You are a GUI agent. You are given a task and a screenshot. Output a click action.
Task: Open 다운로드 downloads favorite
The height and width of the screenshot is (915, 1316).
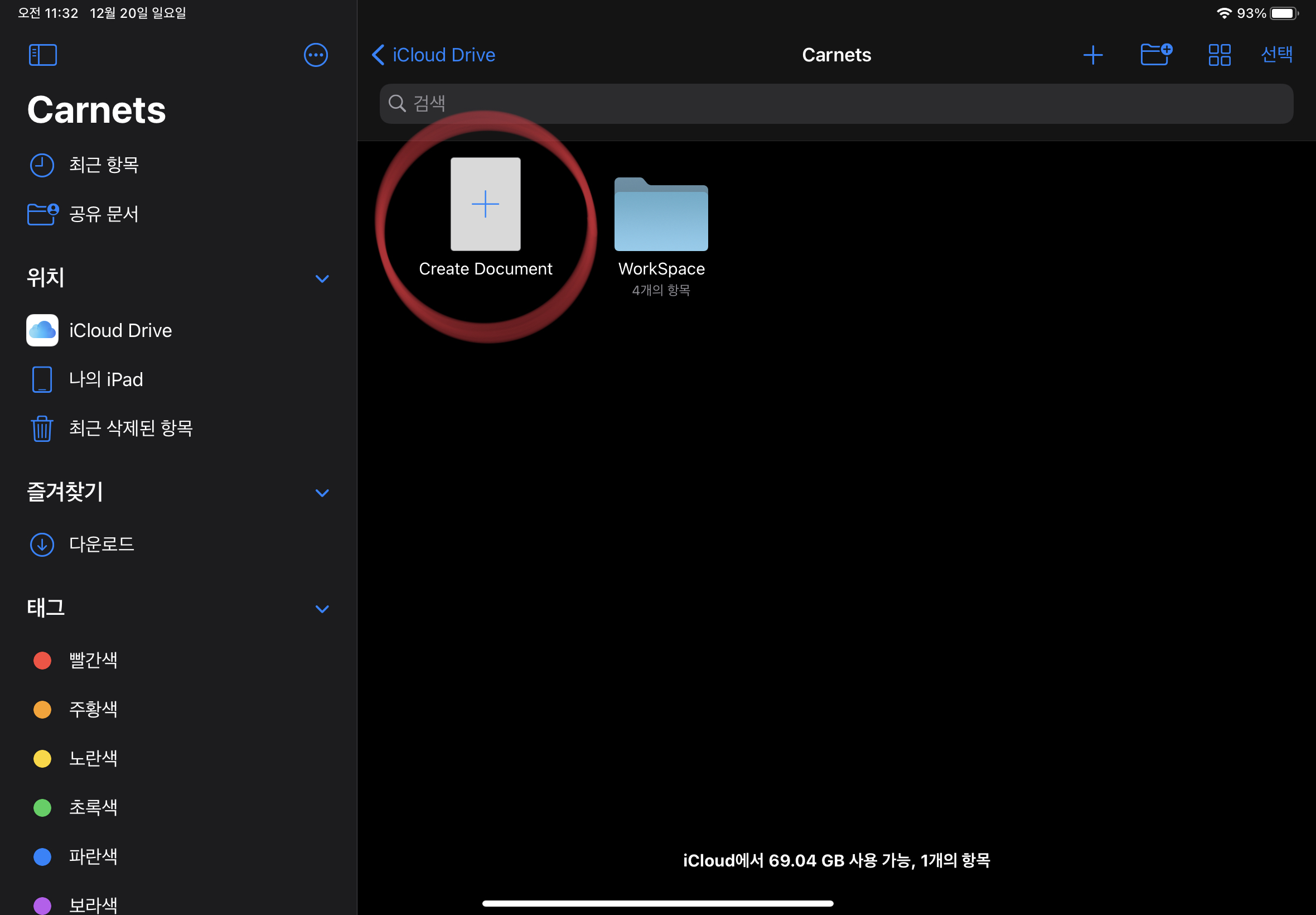tap(101, 544)
